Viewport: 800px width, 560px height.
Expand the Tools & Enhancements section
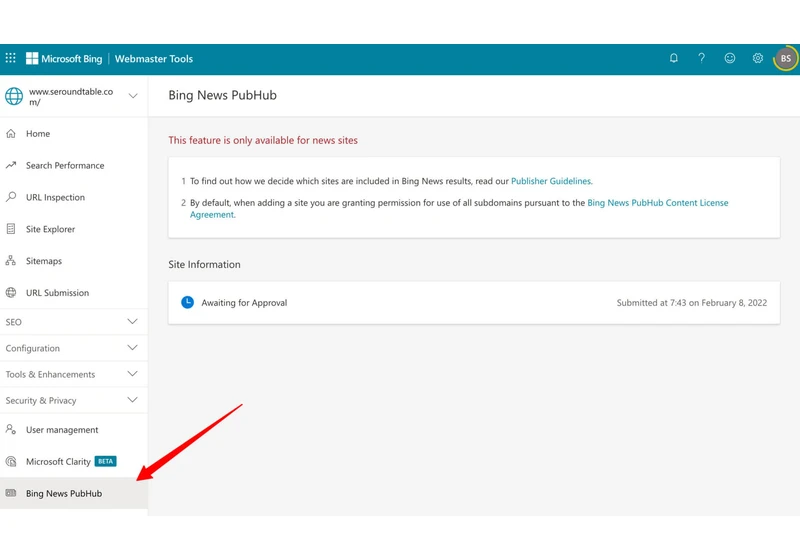click(74, 374)
